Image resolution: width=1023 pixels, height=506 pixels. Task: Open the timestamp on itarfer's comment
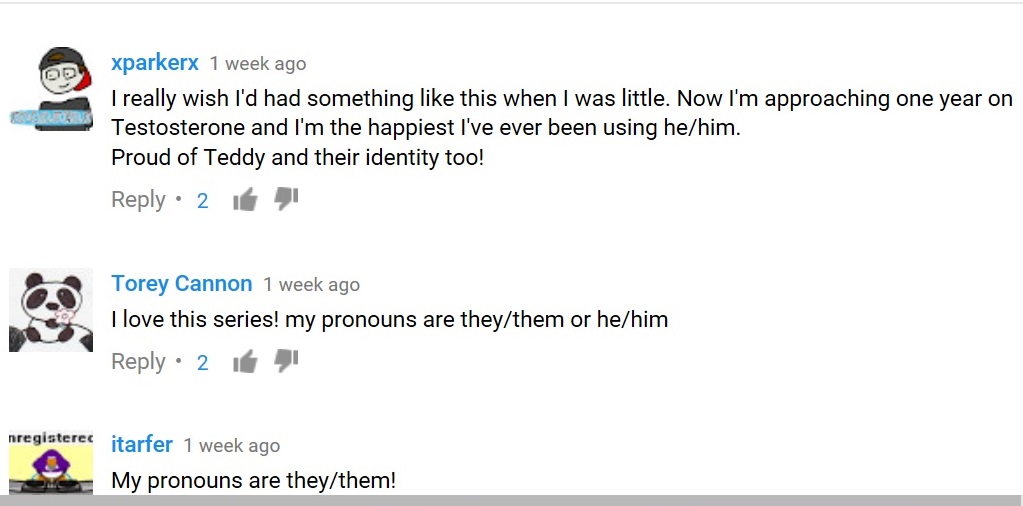232,446
